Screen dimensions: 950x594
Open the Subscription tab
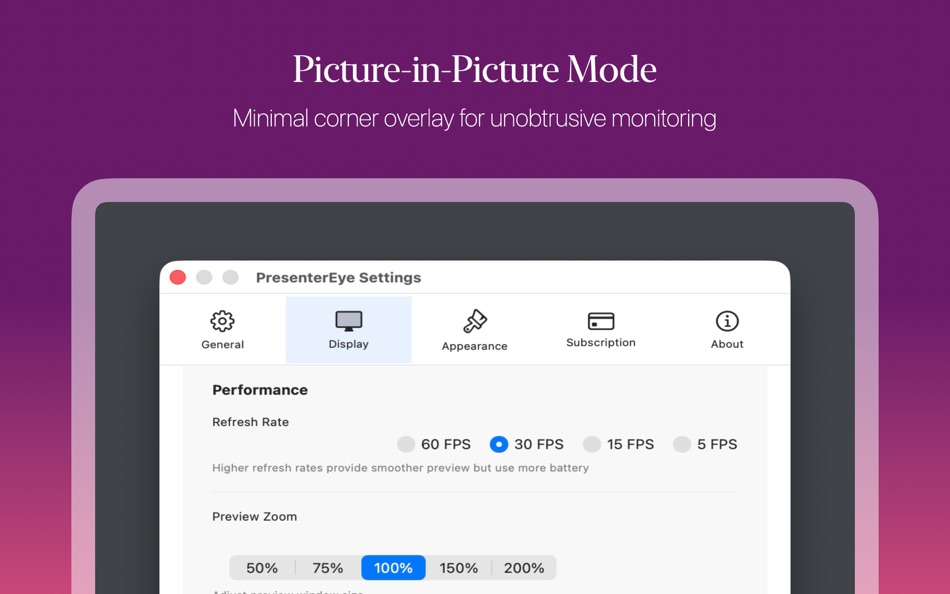(x=600, y=330)
